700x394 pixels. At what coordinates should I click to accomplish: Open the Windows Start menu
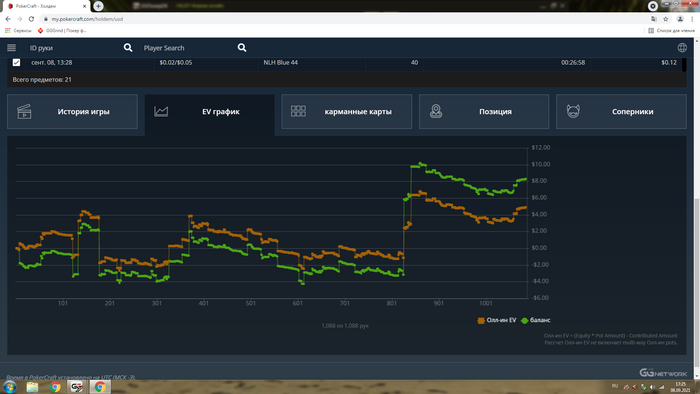[10, 386]
